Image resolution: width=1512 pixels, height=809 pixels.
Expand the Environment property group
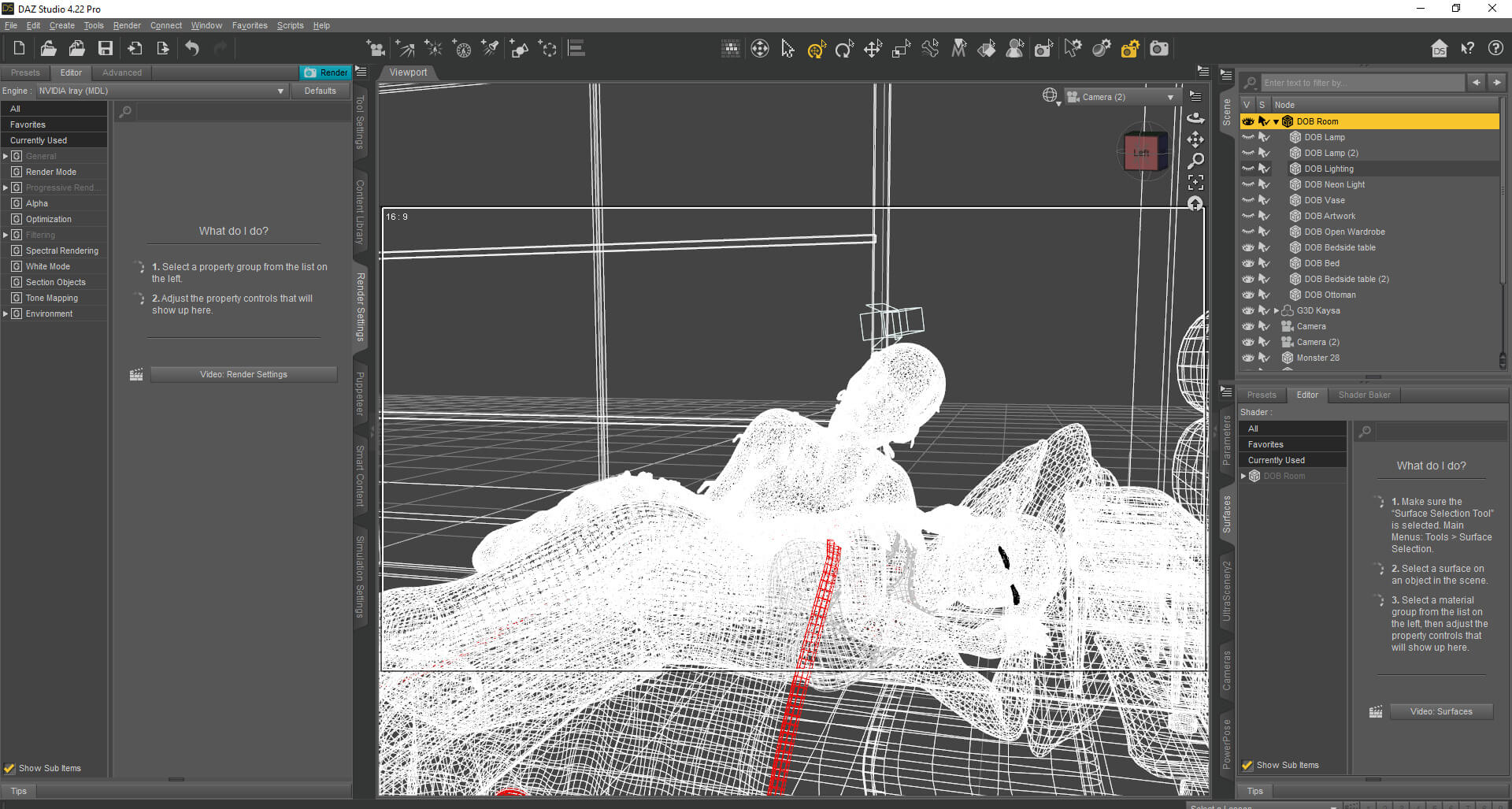[x=6, y=314]
